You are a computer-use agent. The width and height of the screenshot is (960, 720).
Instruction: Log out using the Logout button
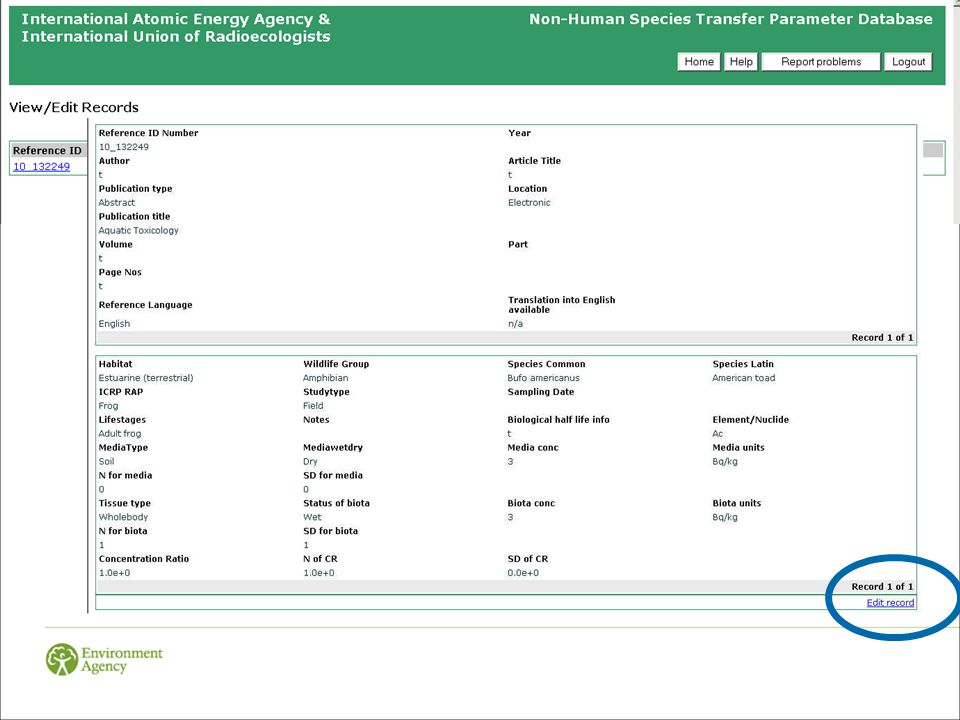point(908,62)
